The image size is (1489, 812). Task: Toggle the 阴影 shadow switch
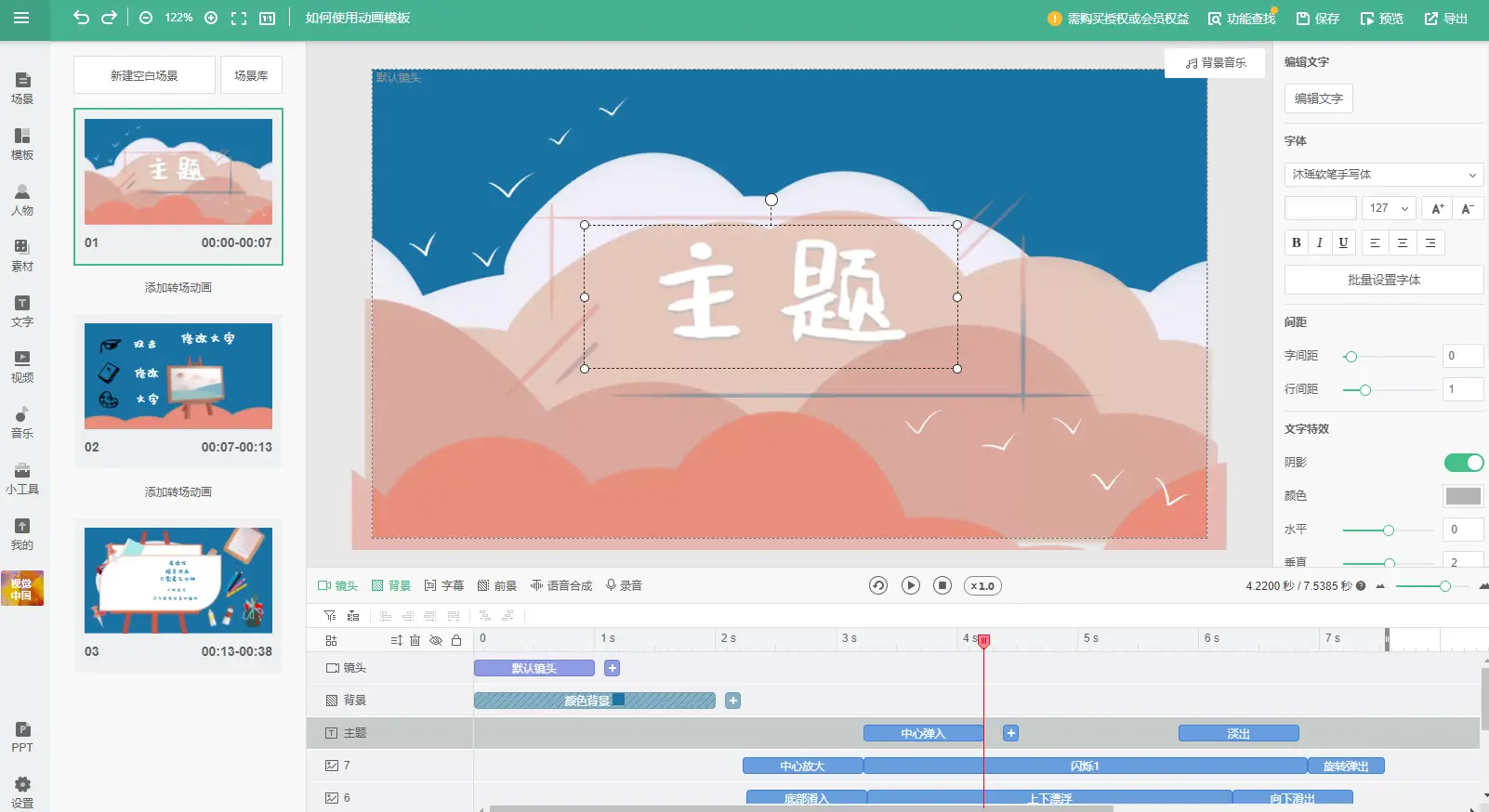(x=1463, y=463)
